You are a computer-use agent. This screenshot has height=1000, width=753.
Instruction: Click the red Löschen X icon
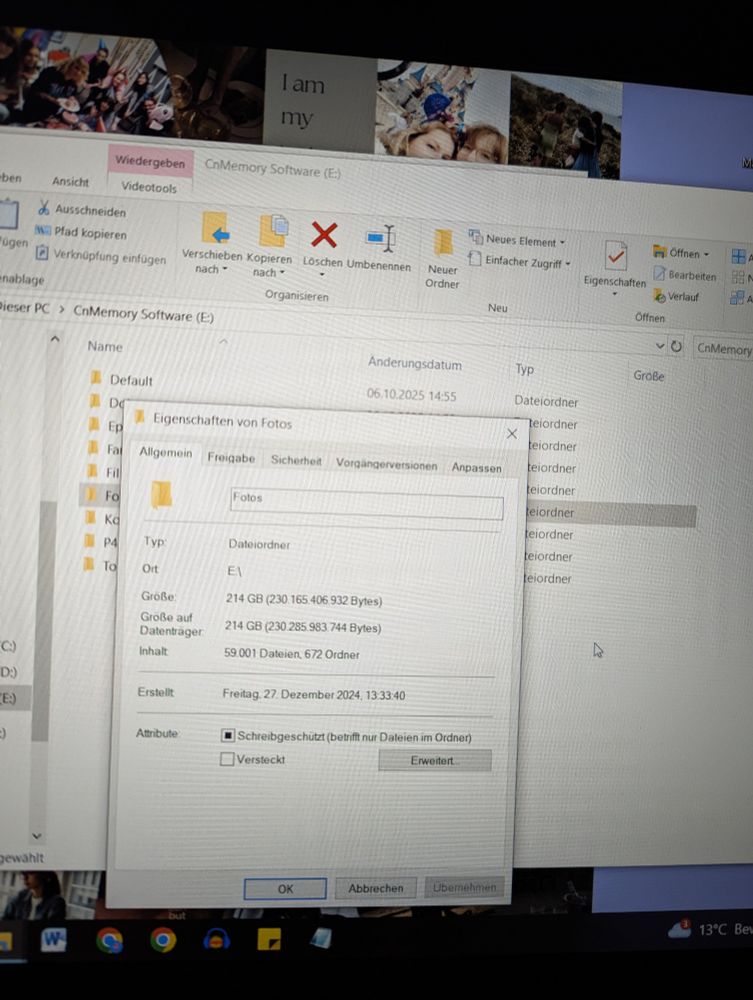[x=324, y=235]
